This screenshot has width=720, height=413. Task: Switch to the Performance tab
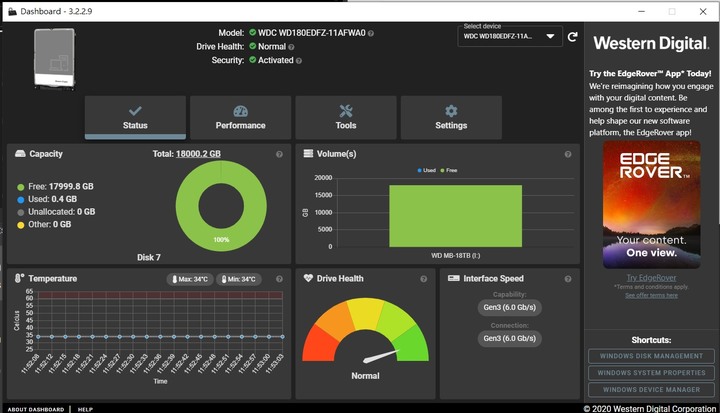tap(240, 117)
